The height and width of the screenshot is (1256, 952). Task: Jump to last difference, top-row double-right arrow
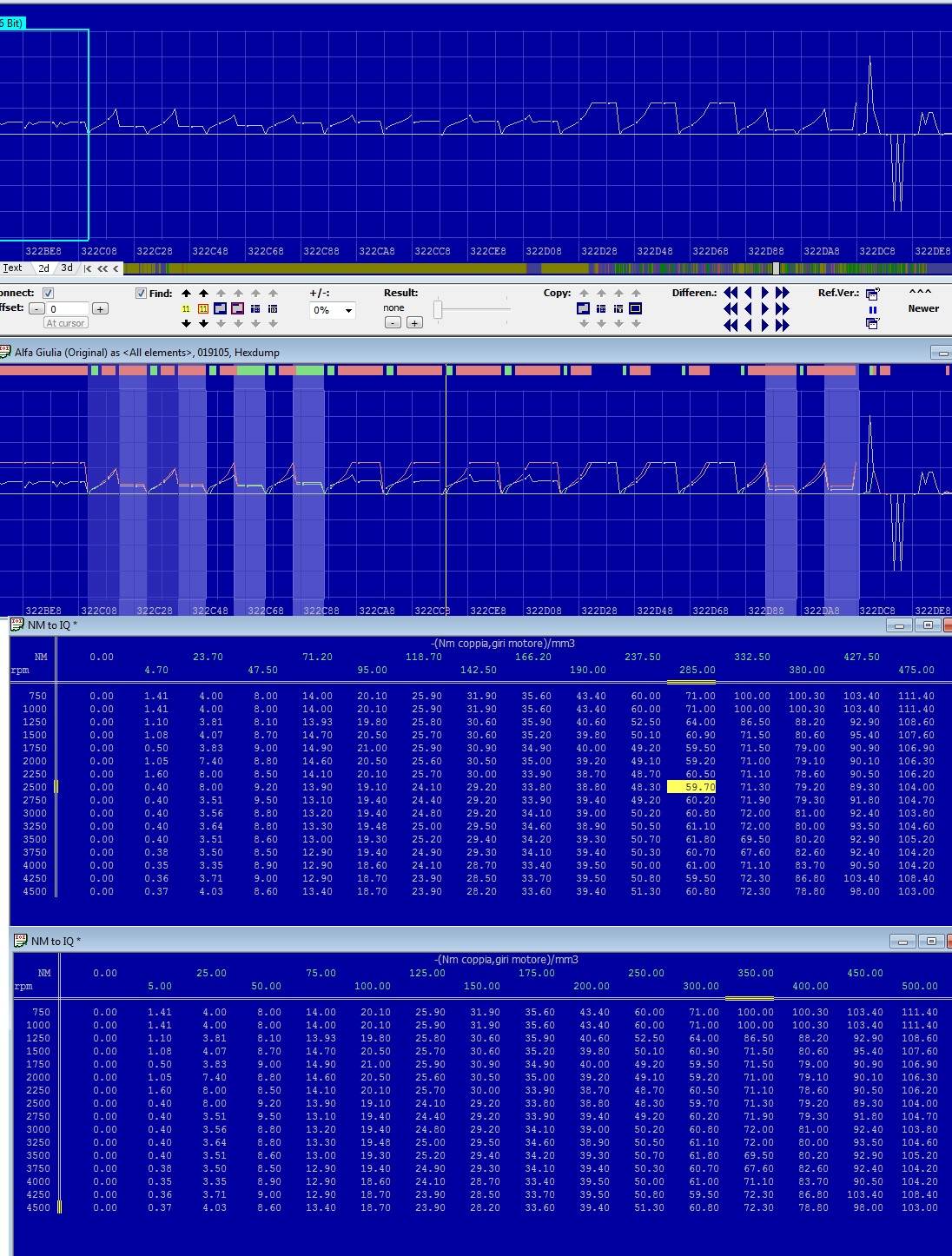[783, 293]
